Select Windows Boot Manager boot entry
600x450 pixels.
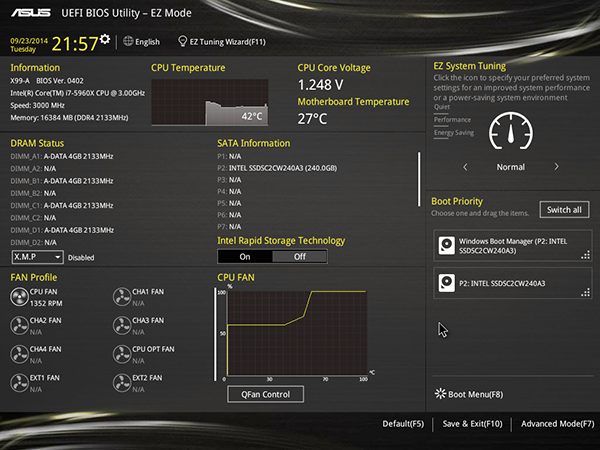tap(513, 246)
